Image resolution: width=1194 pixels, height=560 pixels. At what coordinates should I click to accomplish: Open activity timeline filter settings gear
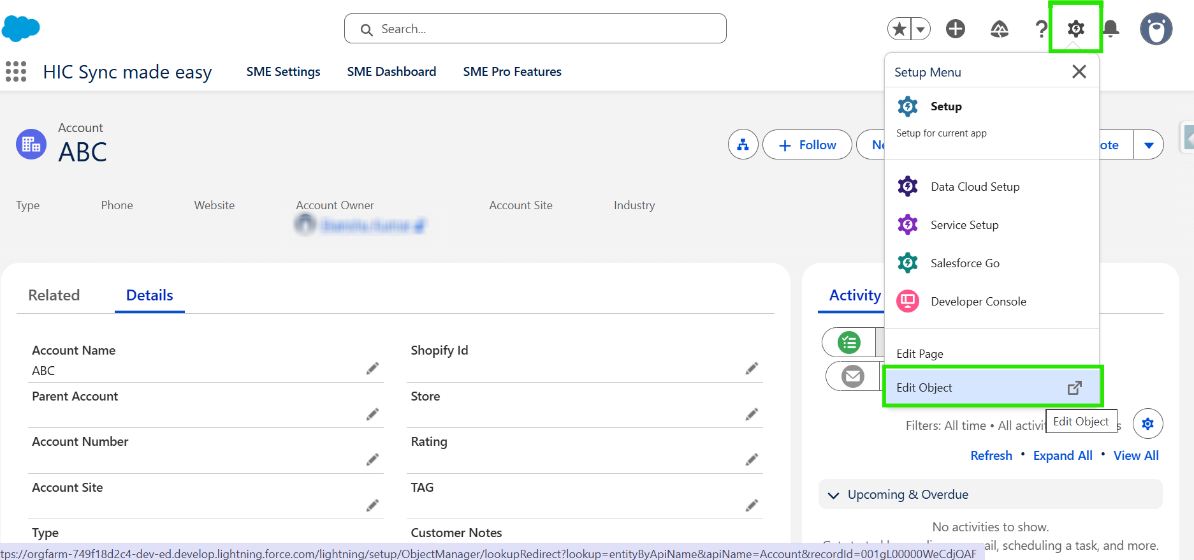(x=1148, y=424)
